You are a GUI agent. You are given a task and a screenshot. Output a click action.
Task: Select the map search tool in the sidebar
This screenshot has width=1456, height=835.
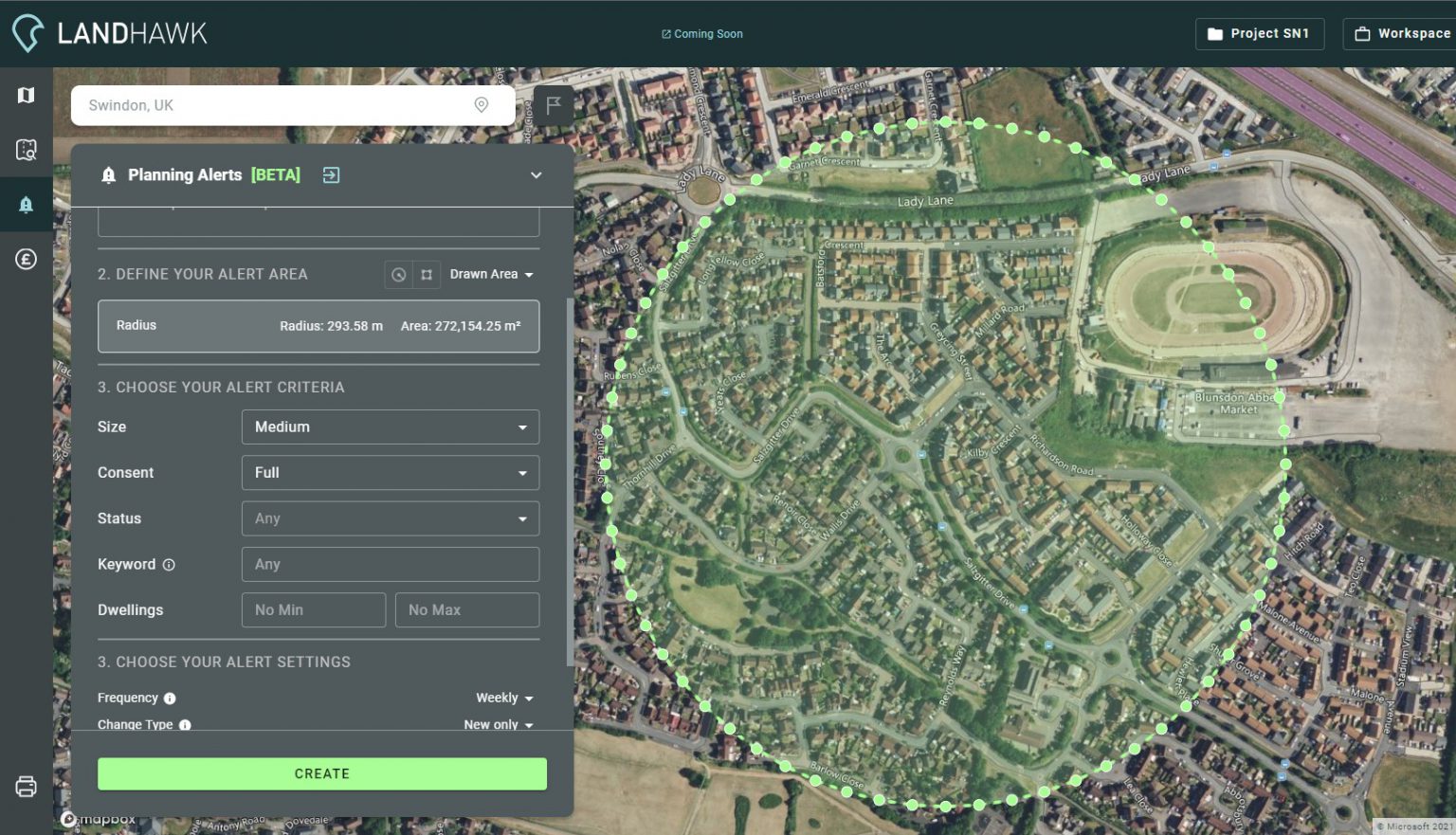click(x=26, y=150)
